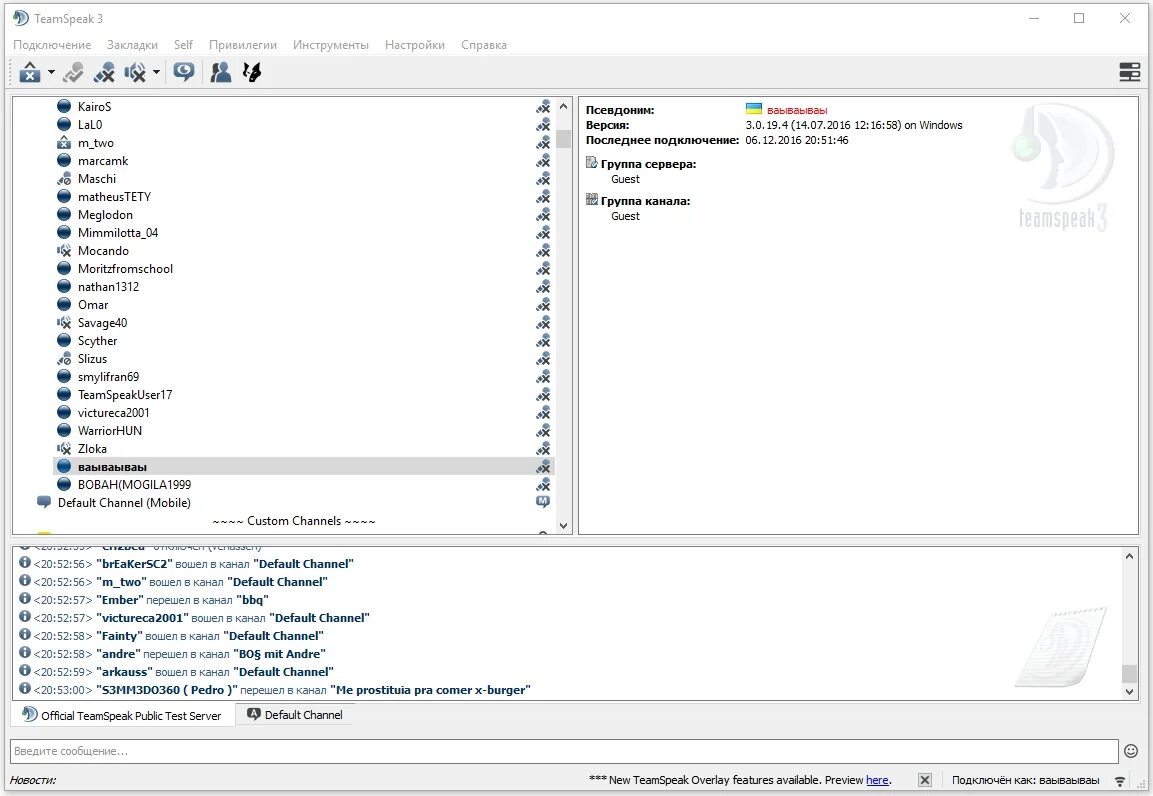Open the Contacts manager icon
1153x796 pixels.
(221, 72)
